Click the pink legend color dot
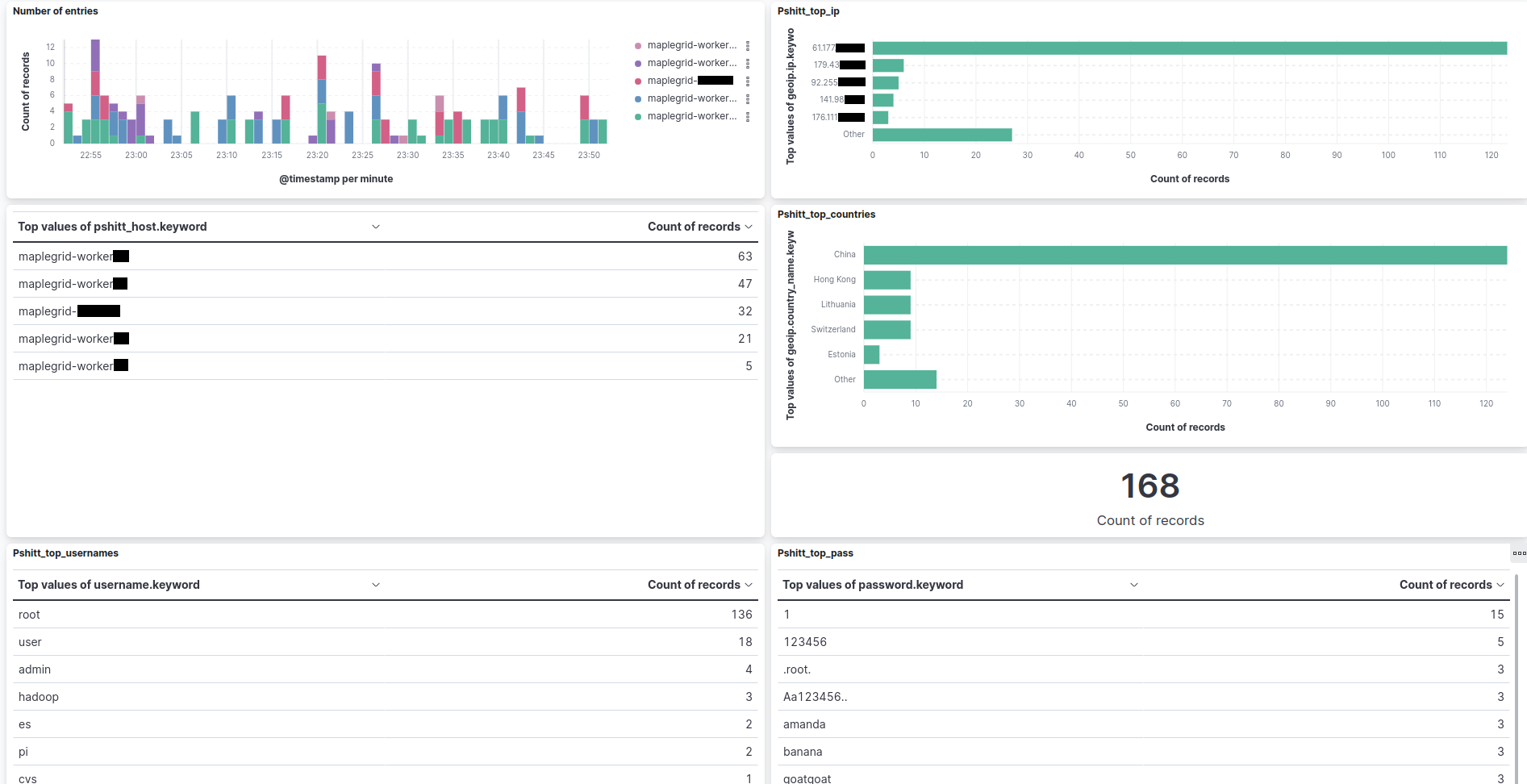 (638, 46)
